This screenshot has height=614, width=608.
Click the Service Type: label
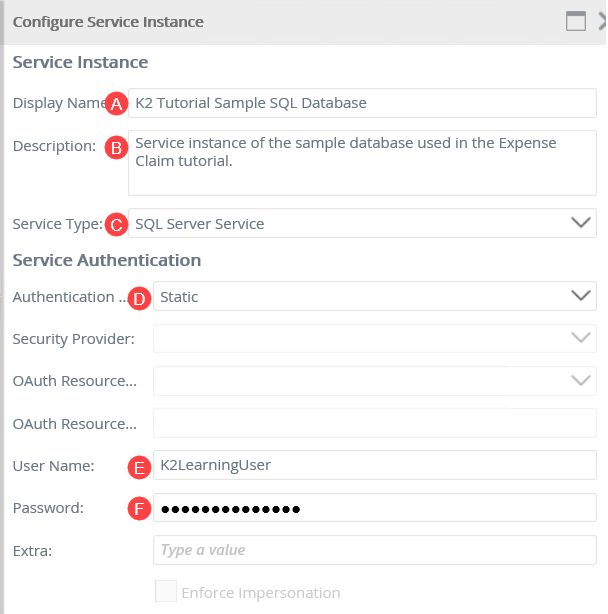pos(58,224)
